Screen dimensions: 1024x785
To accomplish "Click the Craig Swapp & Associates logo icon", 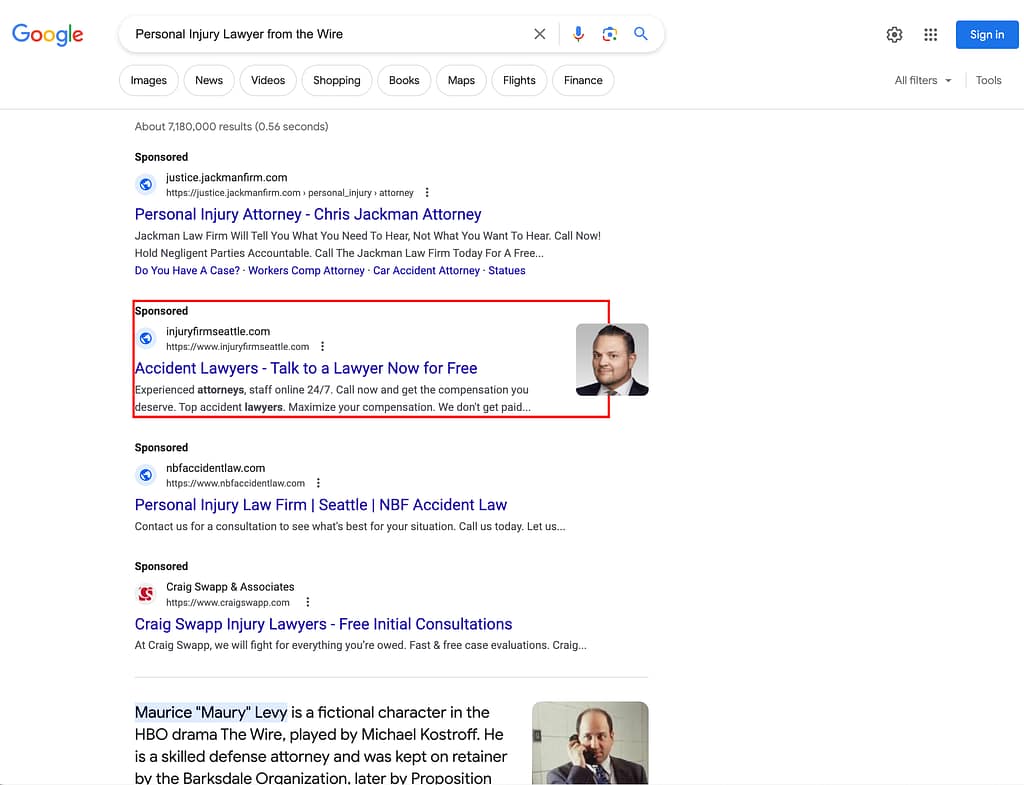I will (x=146, y=594).
